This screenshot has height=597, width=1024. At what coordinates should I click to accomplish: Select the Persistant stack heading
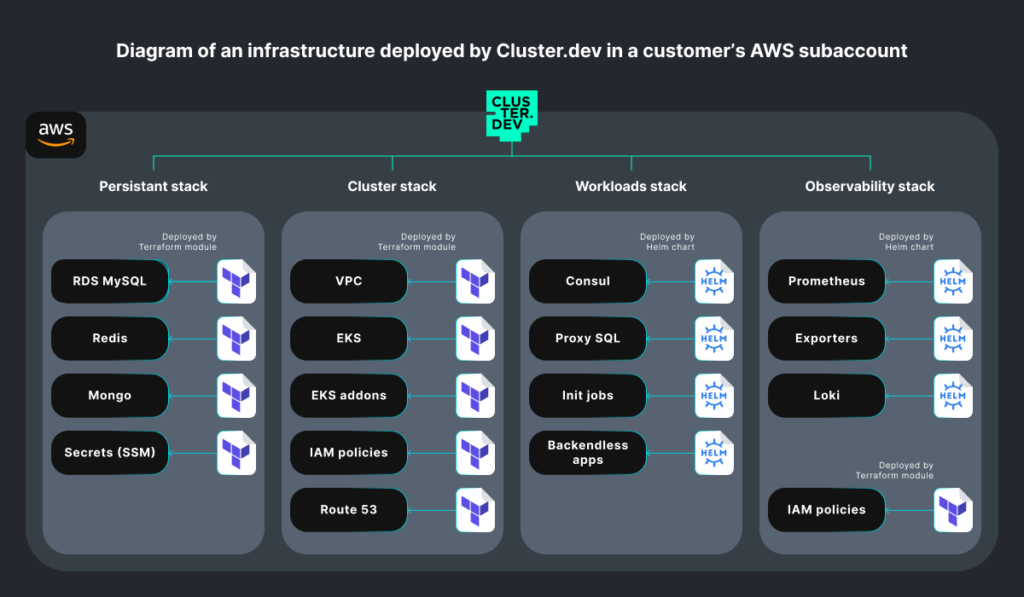(x=153, y=186)
